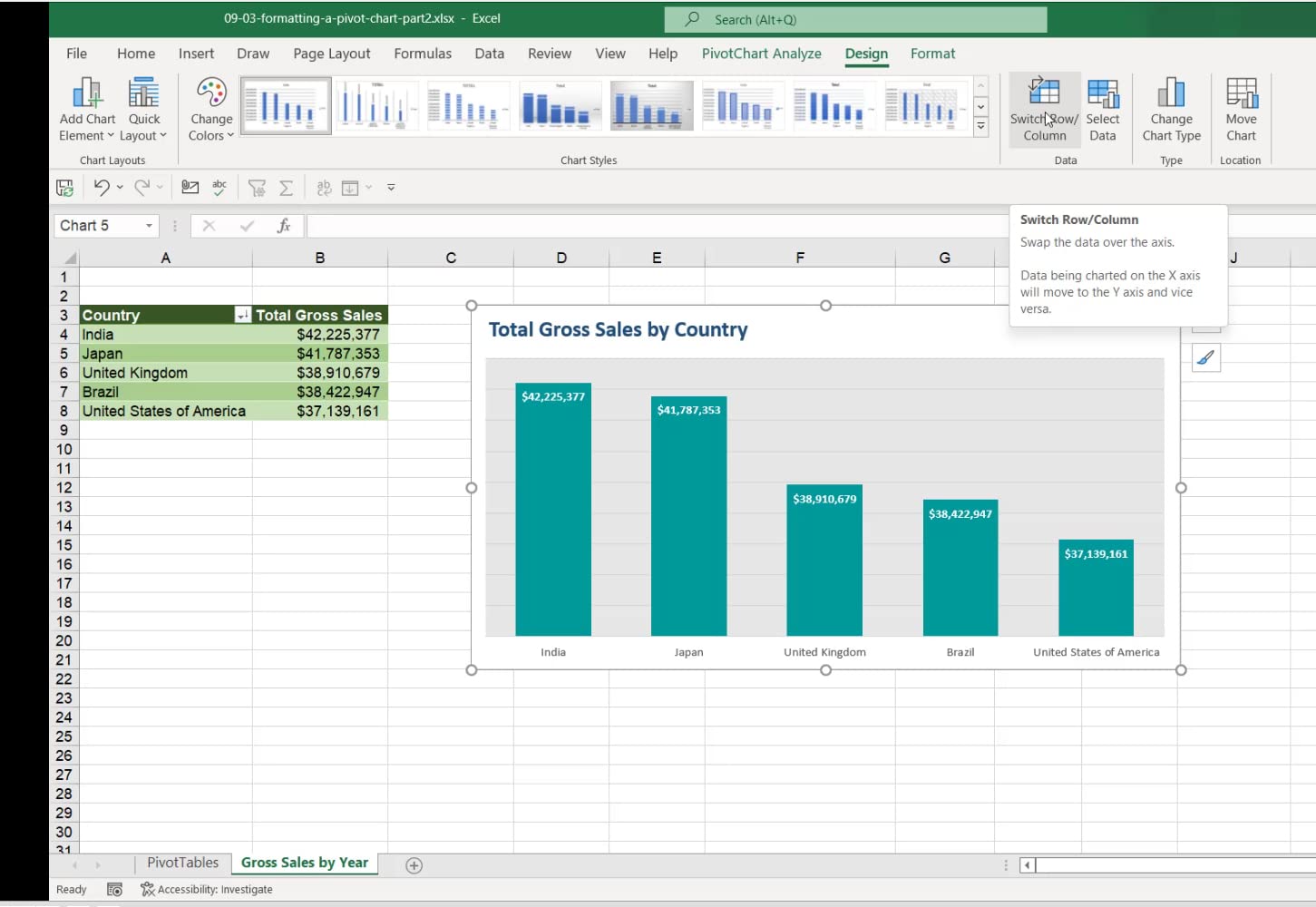The image size is (1316, 907).
Task: Click the Select All corner triangle
Action: (68, 258)
